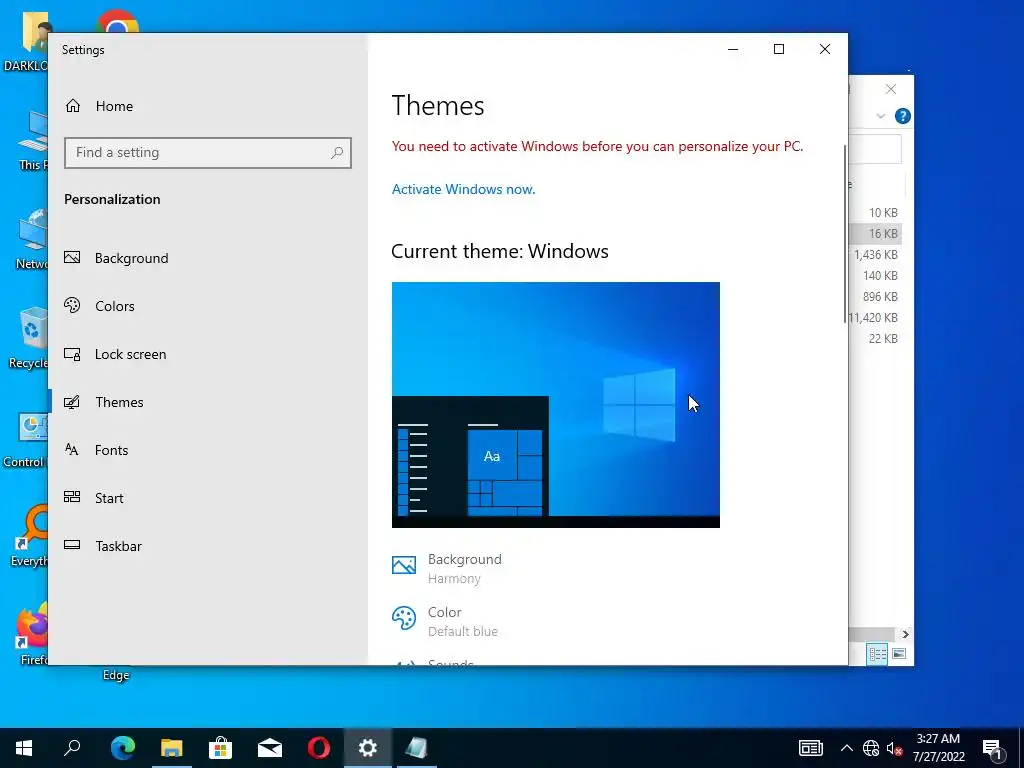This screenshot has height=768, width=1024.
Task: Select the Control Panel desktop icon
Action: [x=26, y=441]
